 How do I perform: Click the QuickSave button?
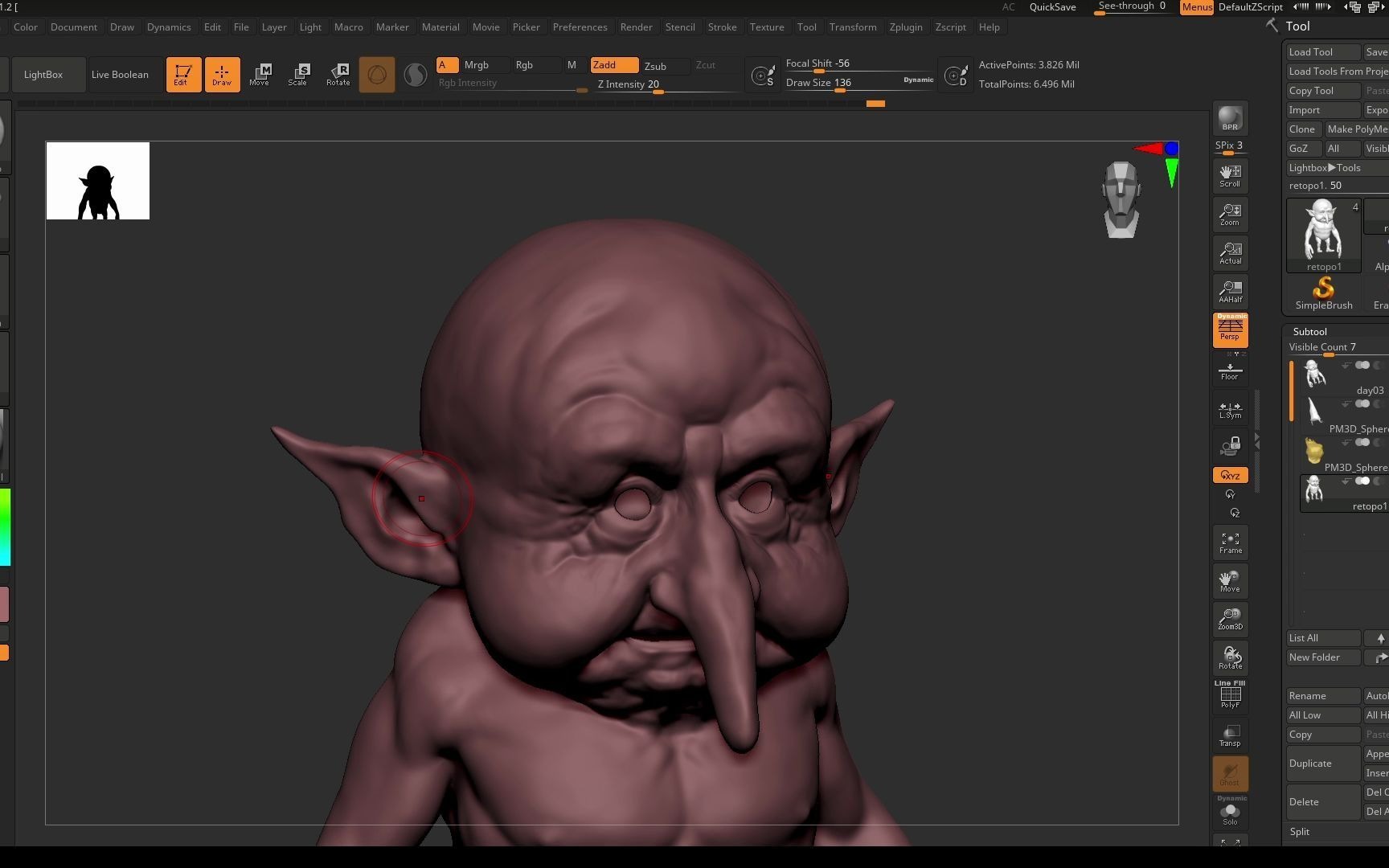click(1052, 7)
